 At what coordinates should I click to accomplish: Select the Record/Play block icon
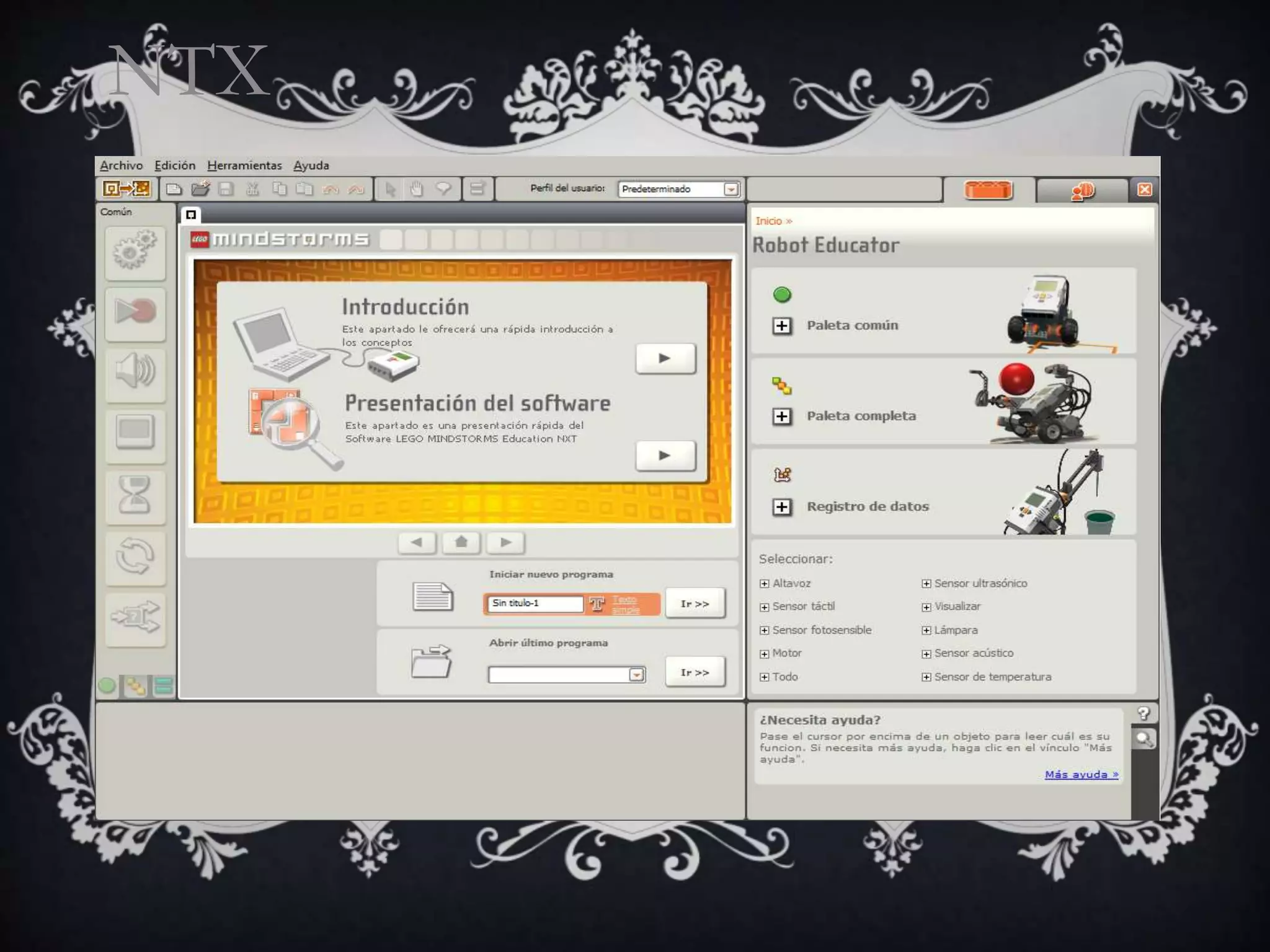(135, 312)
